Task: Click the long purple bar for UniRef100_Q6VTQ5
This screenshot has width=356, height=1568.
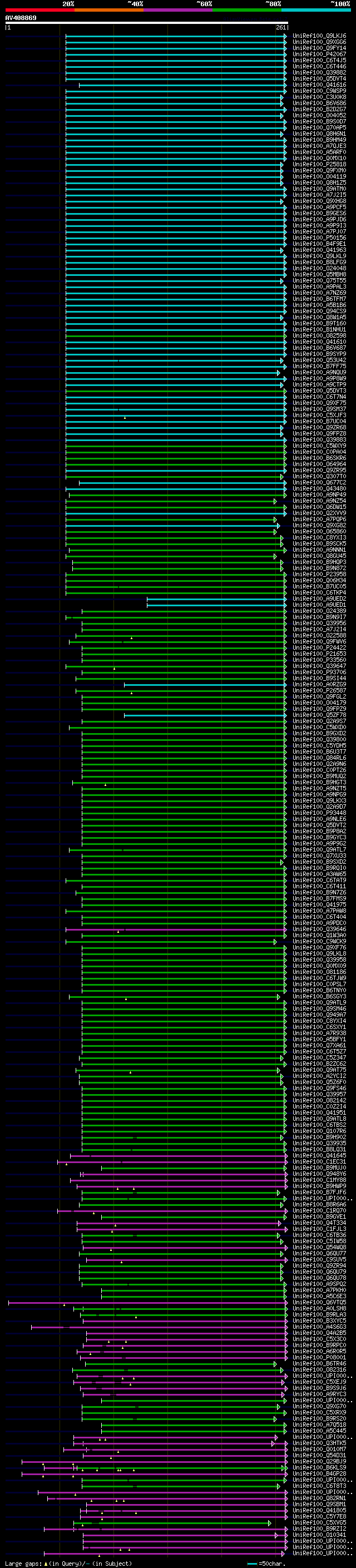Action: pos(147,1303)
